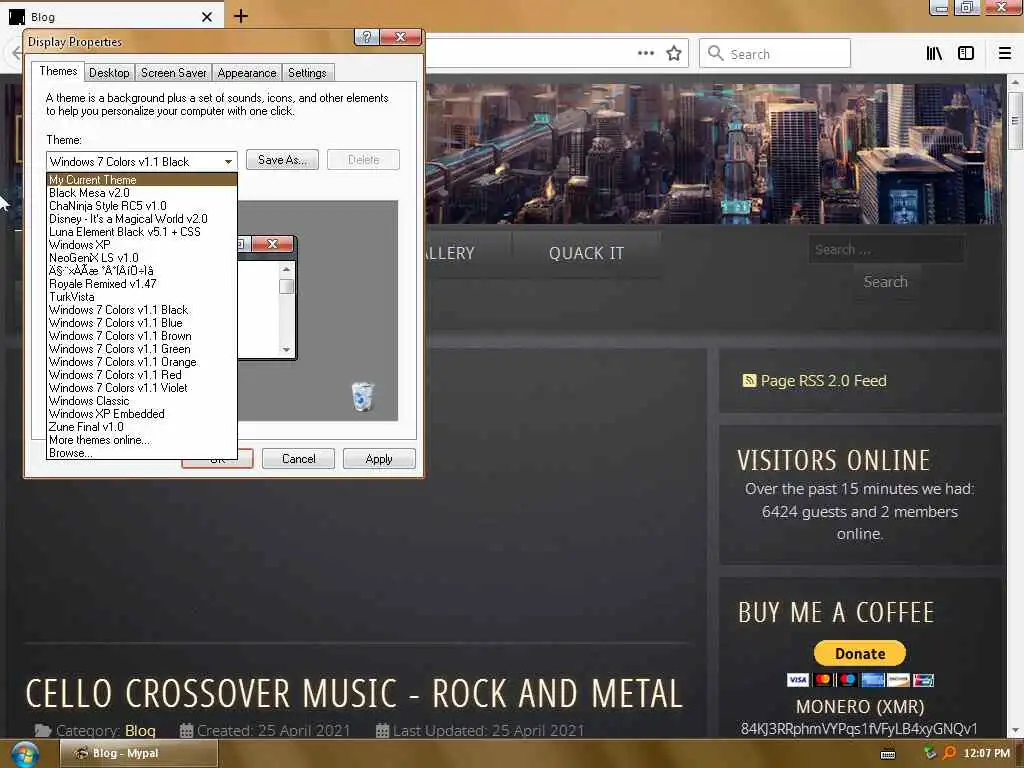This screenshot has width=1024, height=768.
Task: Click Cancel in Display Properties
Action: (x=298, y=459)
